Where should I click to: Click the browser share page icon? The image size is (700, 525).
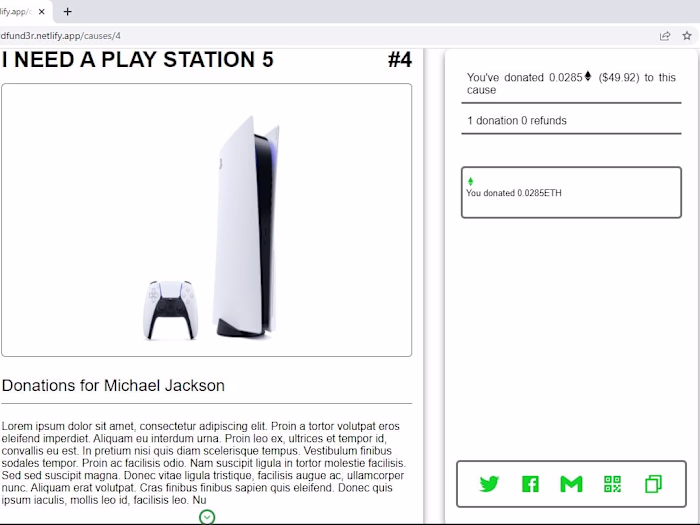click(665, 36)
